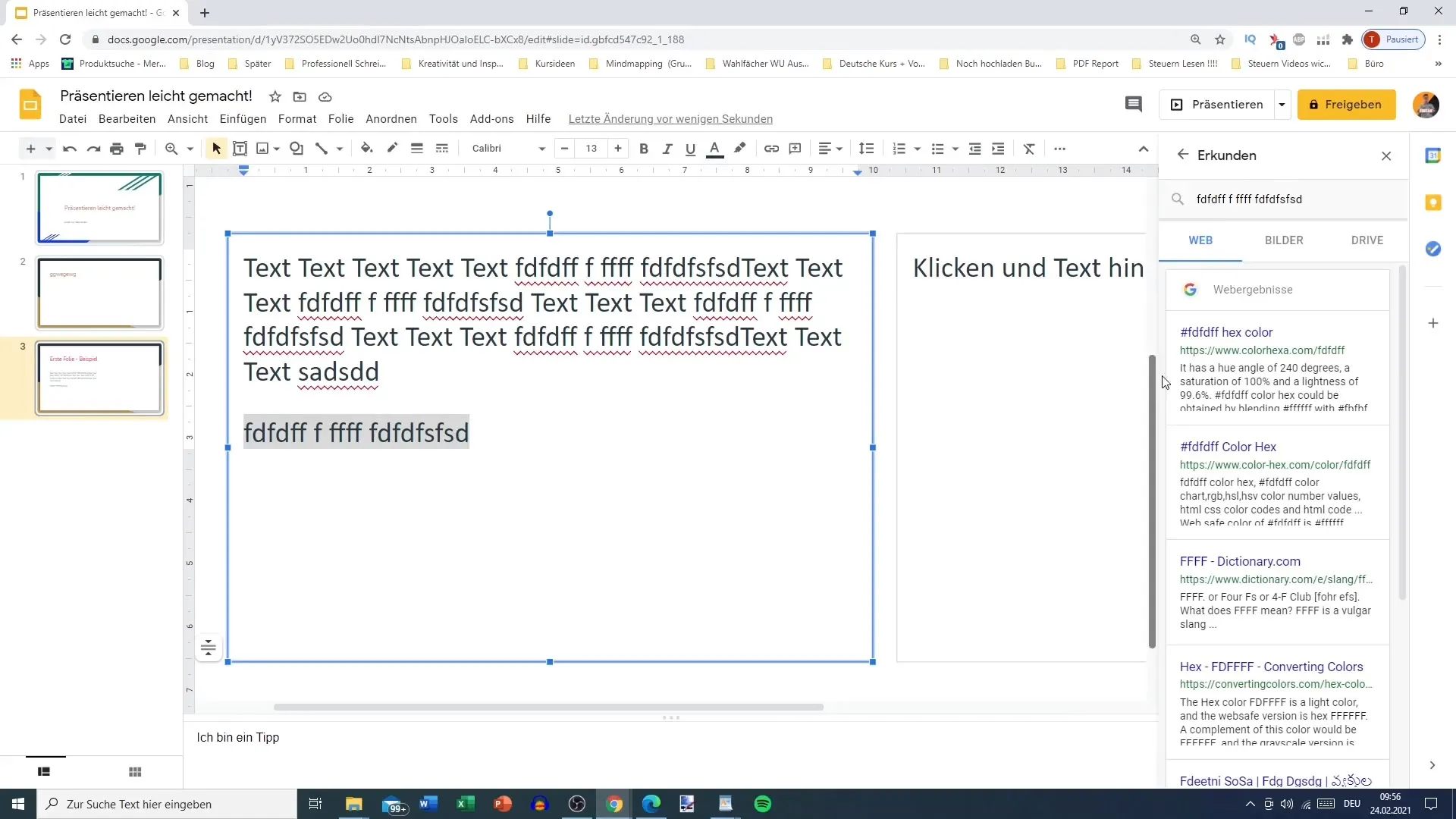Open more toolbar options ellipsis

pyautogui.click(x=1060, y=149)
